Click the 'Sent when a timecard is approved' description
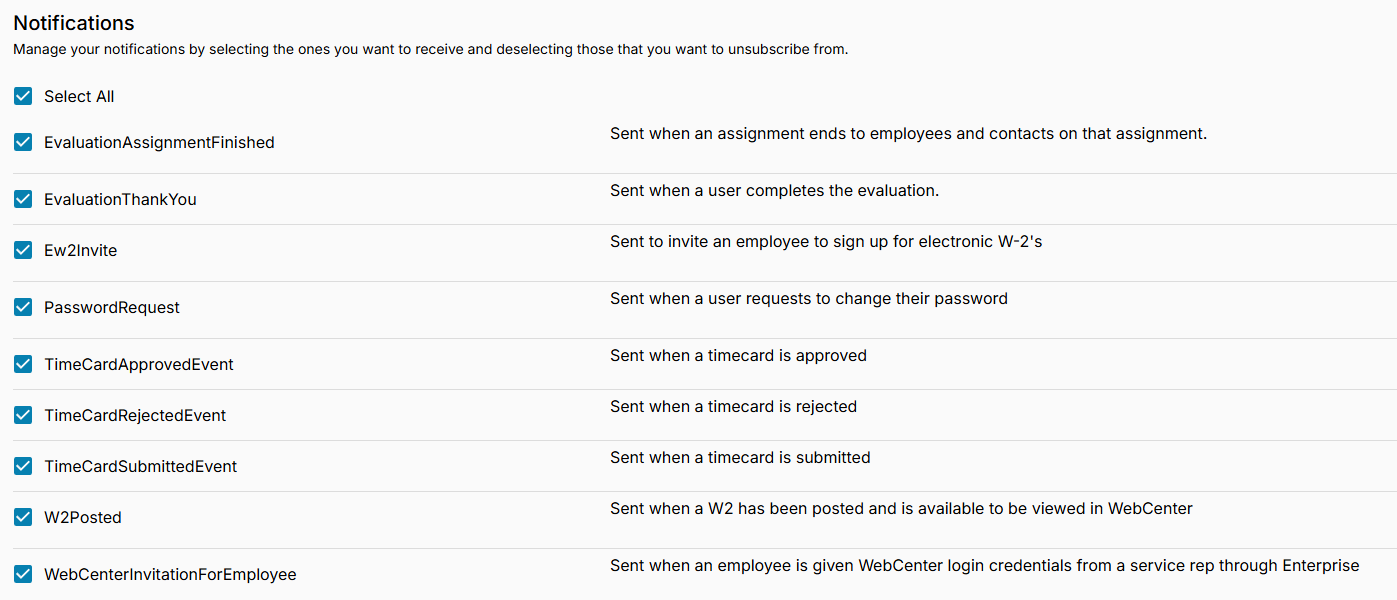 (738, 356)
